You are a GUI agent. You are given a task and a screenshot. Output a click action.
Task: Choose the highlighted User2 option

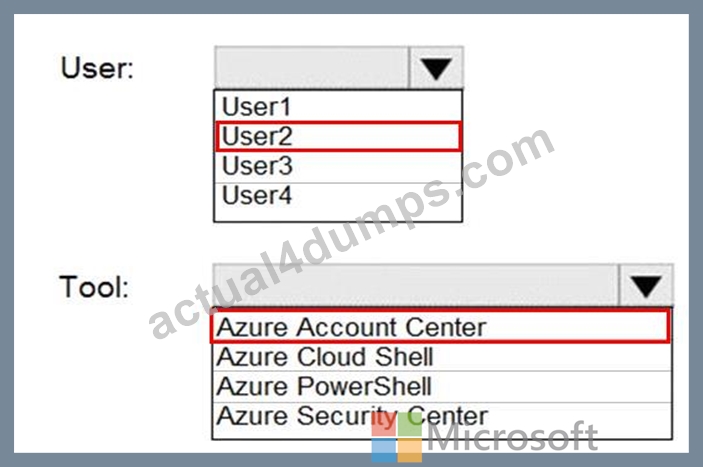(338, 136)
